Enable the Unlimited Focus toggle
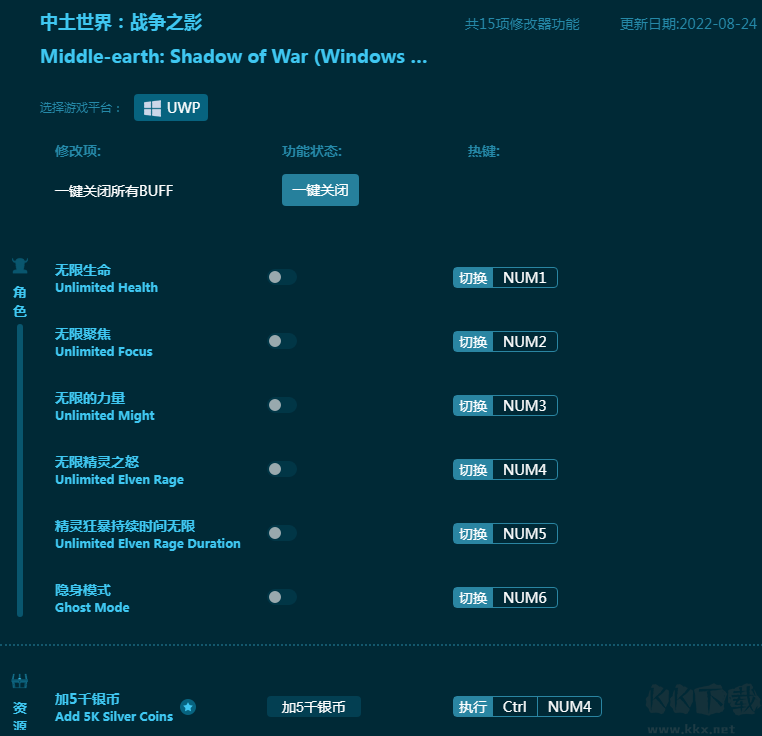 coord(281,341)
